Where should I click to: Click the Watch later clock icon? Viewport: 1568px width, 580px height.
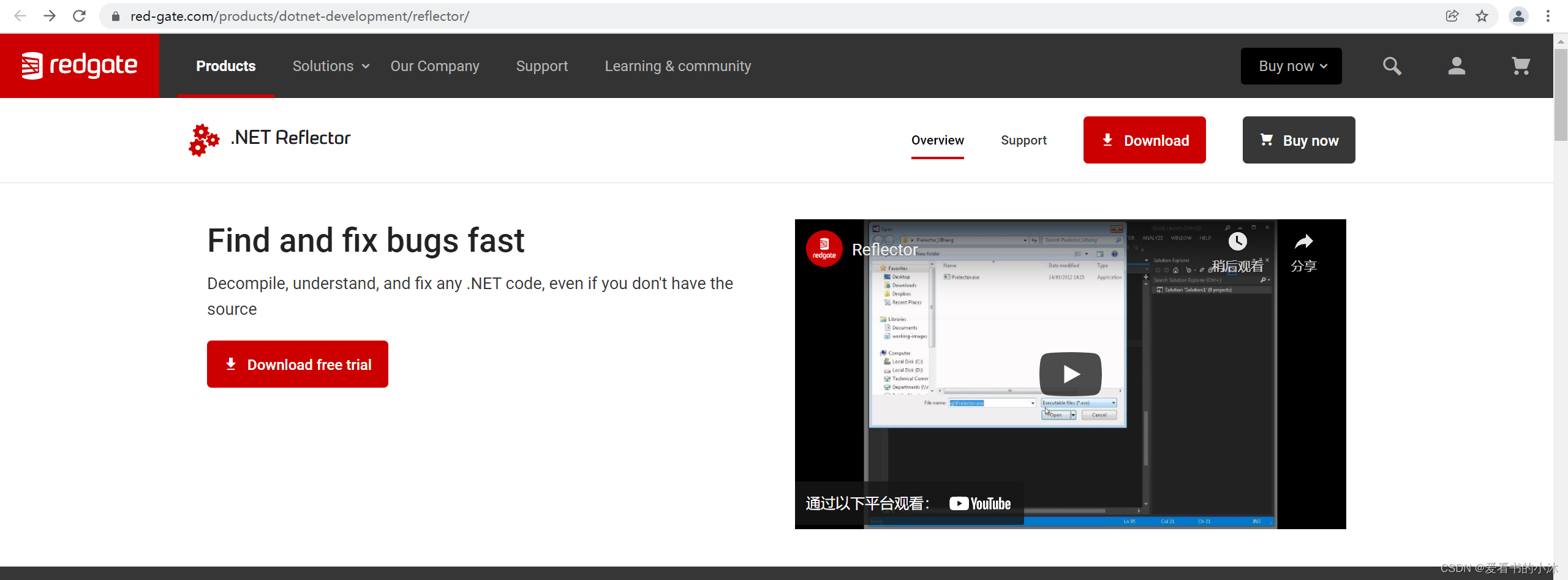pos(1238,241)
